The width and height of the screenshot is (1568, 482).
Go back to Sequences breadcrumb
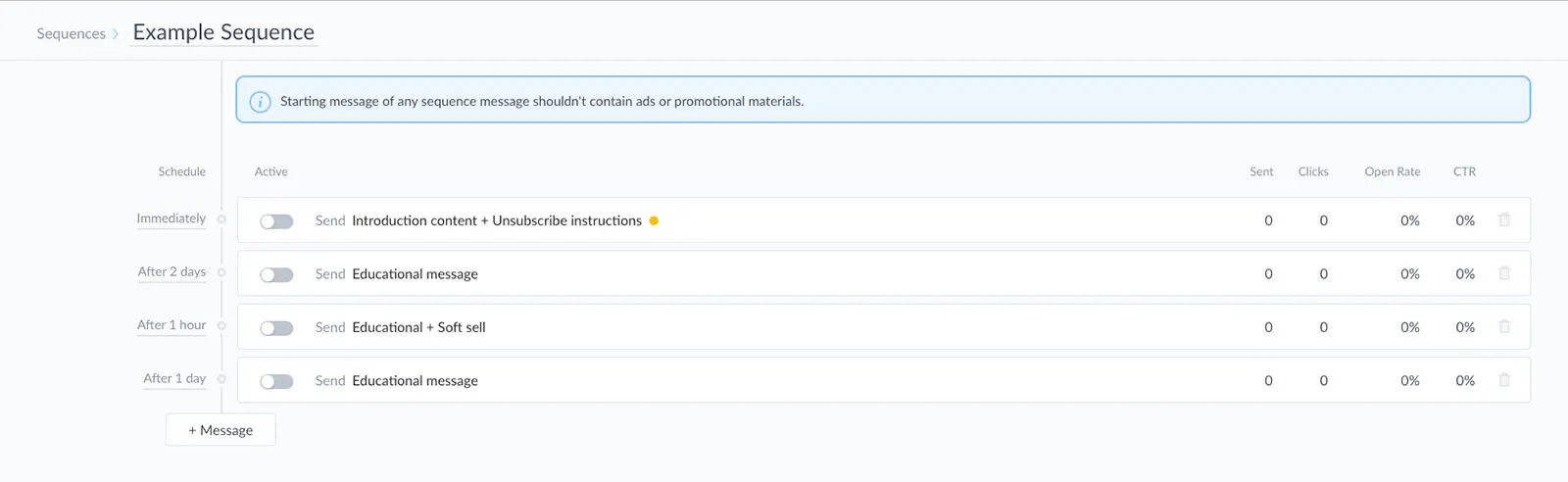pos(71,33)
